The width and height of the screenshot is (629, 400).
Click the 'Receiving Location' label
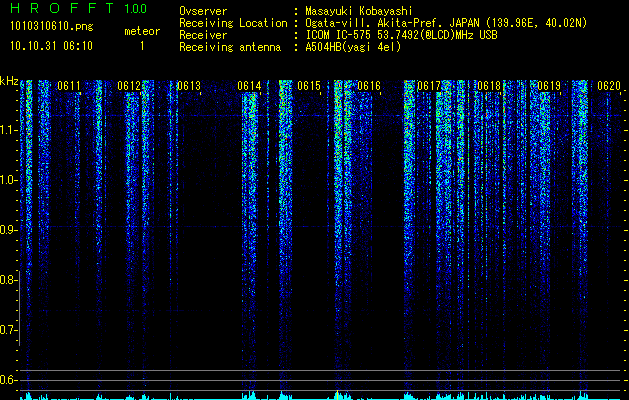pyautogui.click(x=233, y=23)
